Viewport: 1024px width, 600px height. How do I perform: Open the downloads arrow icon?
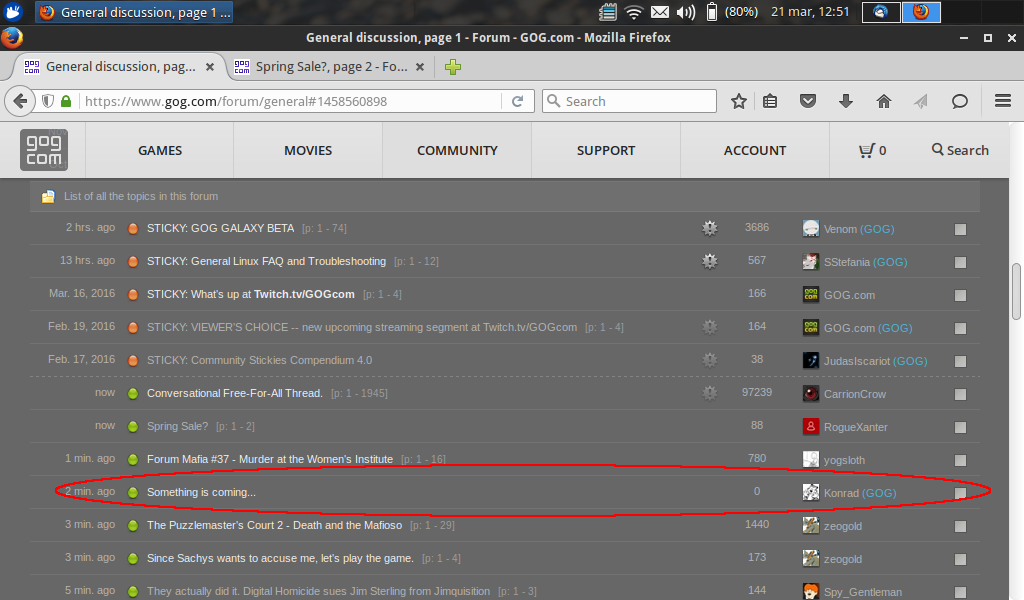846,101
